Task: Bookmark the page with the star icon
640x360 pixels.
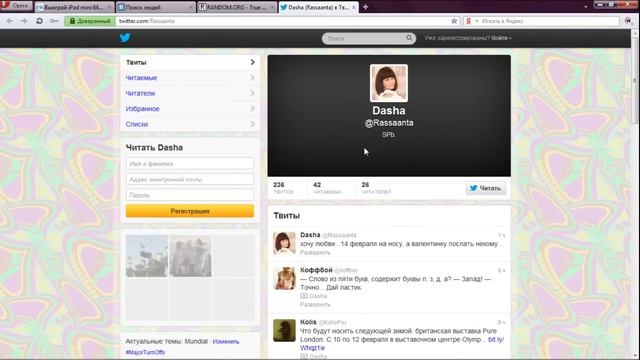Action: tap(454, 21)
